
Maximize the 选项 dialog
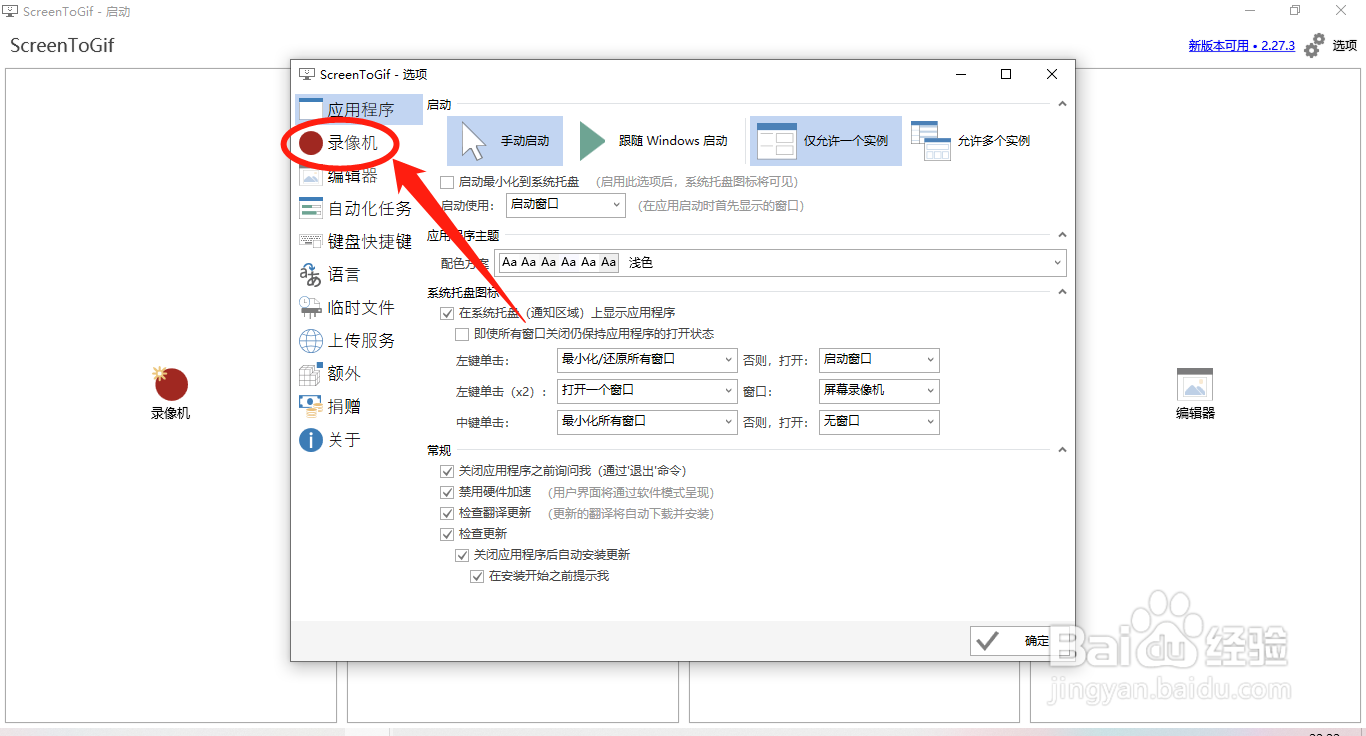tap(1006, 74)
